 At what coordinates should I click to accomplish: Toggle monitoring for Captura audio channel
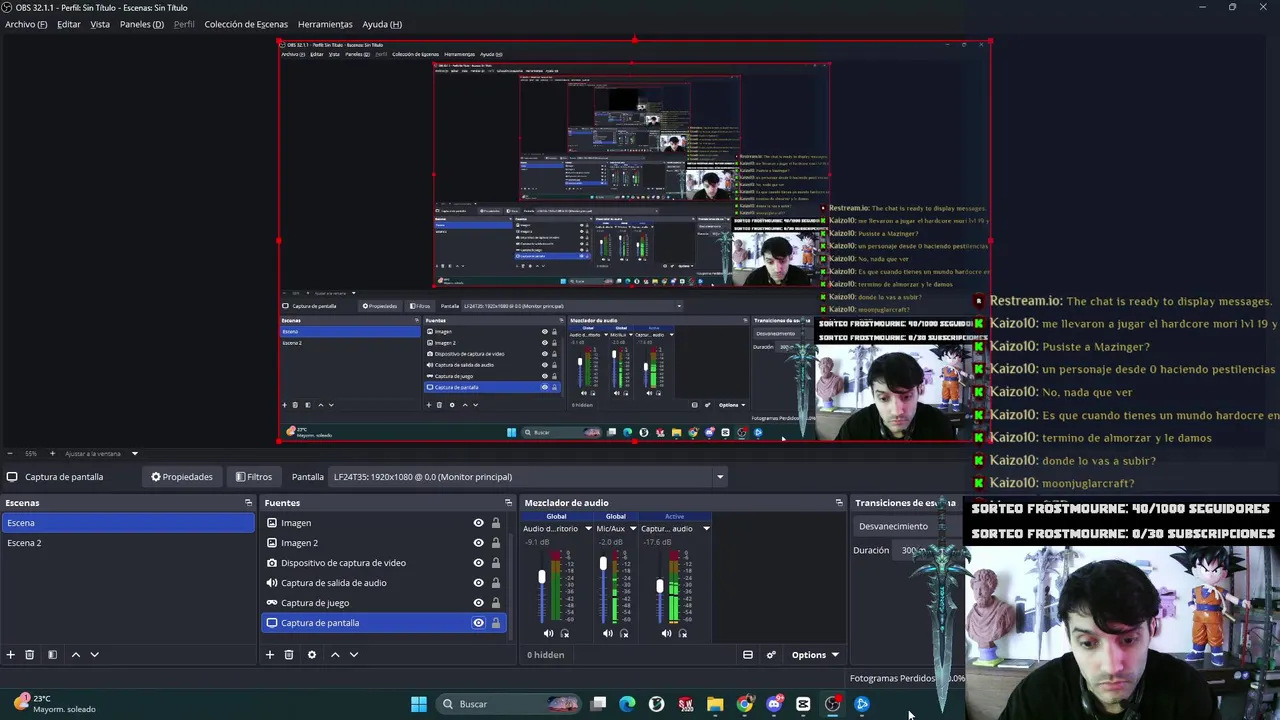click(683, 633)
